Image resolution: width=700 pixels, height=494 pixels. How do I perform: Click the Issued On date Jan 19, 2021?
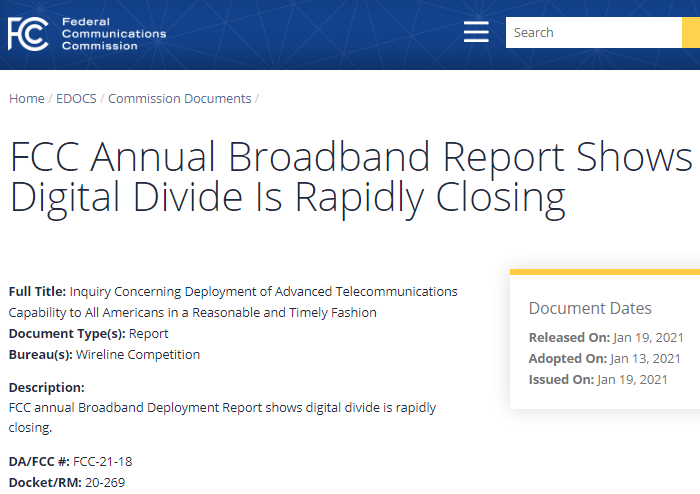click(x=632, y=380)
